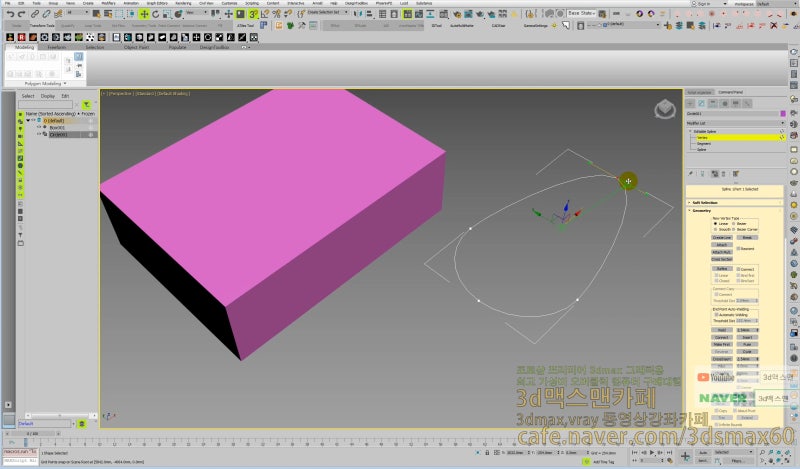Open the Reference Coordinate System View dropdown
Screen dimensions: 800x469
pos(196,12)
